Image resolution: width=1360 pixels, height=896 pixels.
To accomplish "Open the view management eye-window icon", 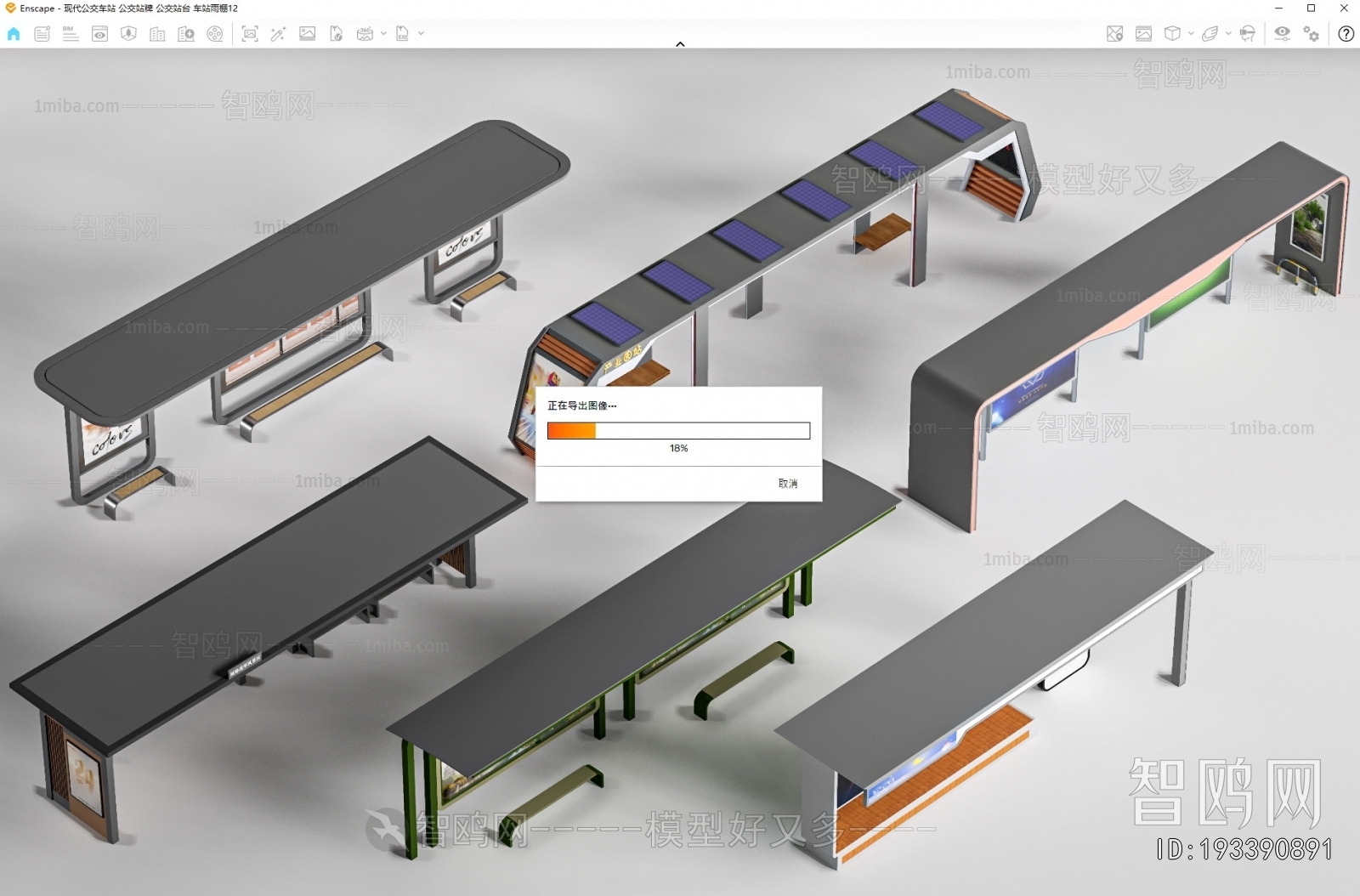I will [99, 34].
